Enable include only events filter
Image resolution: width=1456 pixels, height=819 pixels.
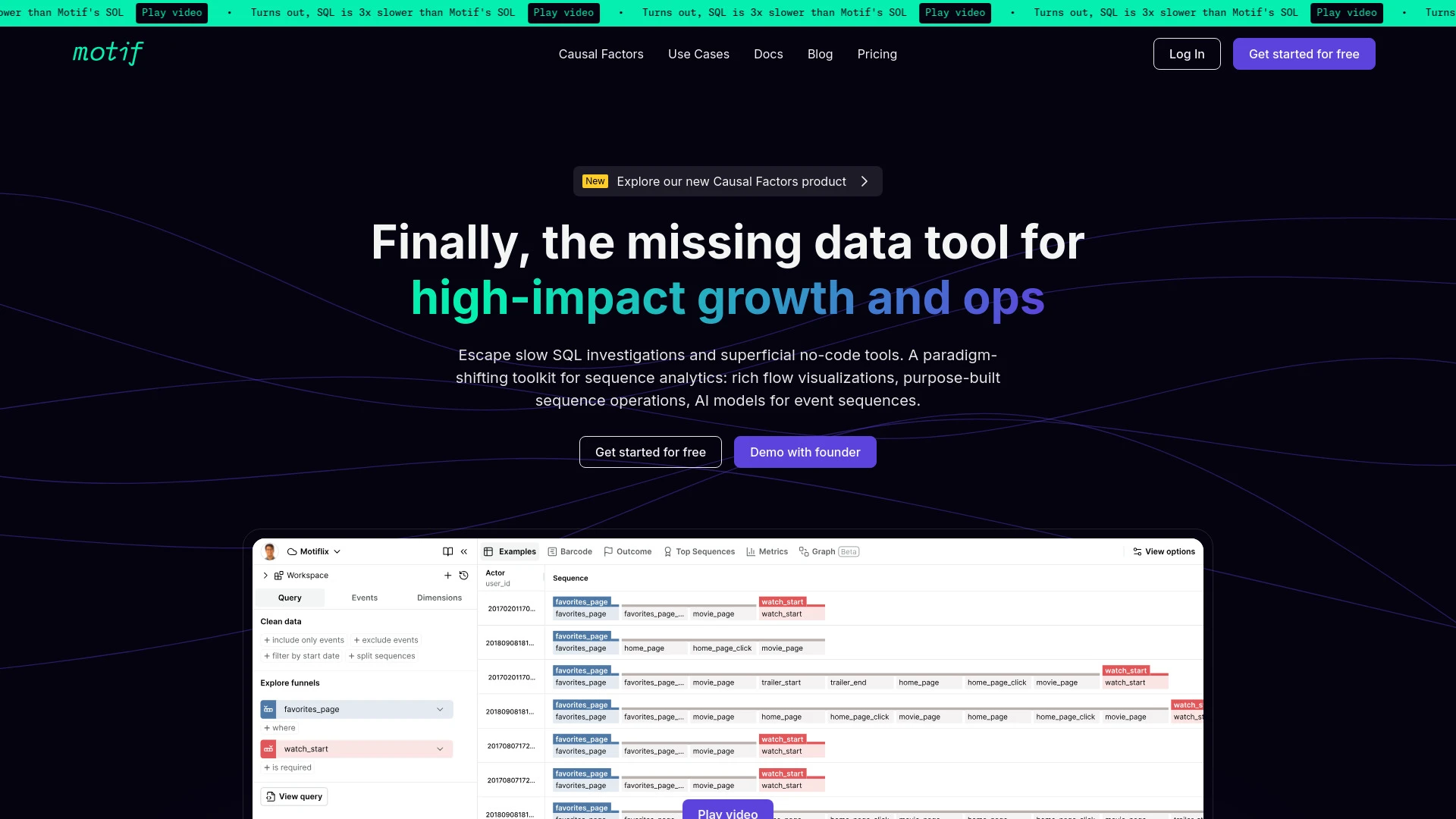click(x=302, y=639)
